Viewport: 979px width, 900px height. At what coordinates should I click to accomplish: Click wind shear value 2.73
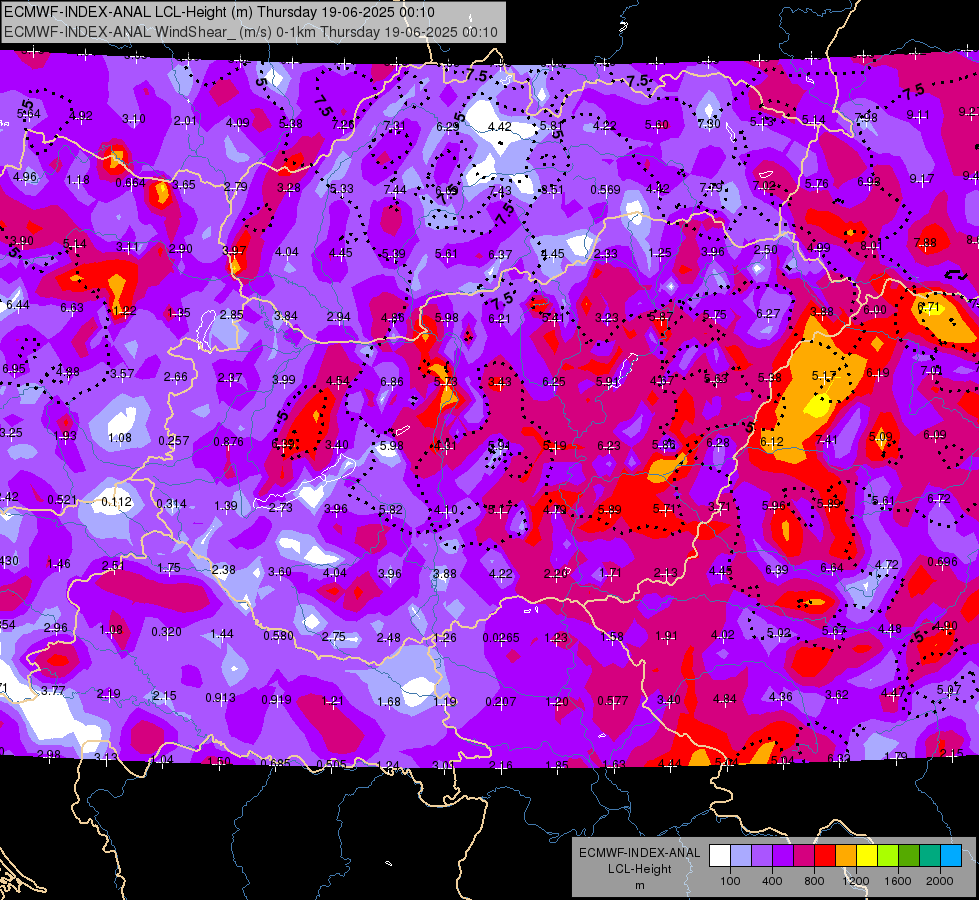pyautogui.click(x=280, y=507)
